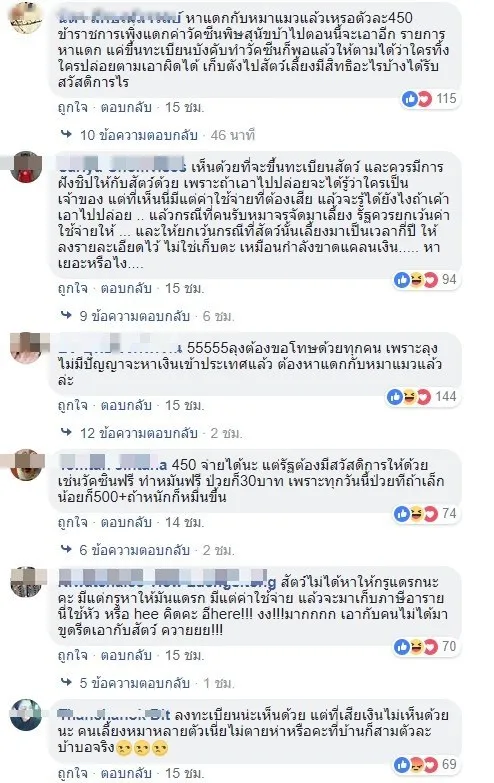This screenshot has width=494, height=783.
Task: Expand the 10 ข้อความตอบกลับ replies thread
Action: click(139, 135)
